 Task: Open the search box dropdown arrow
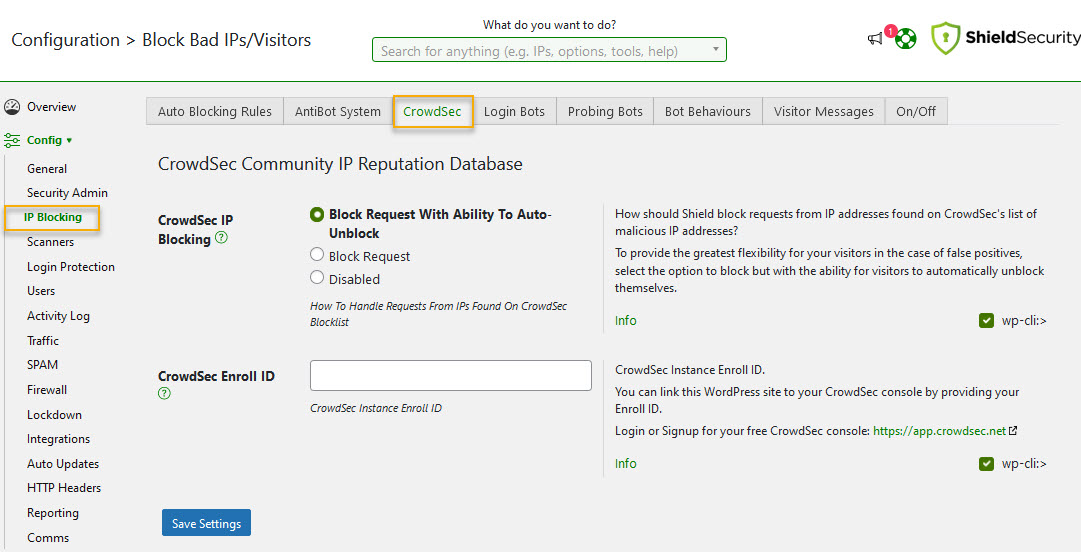coord(716,49)
